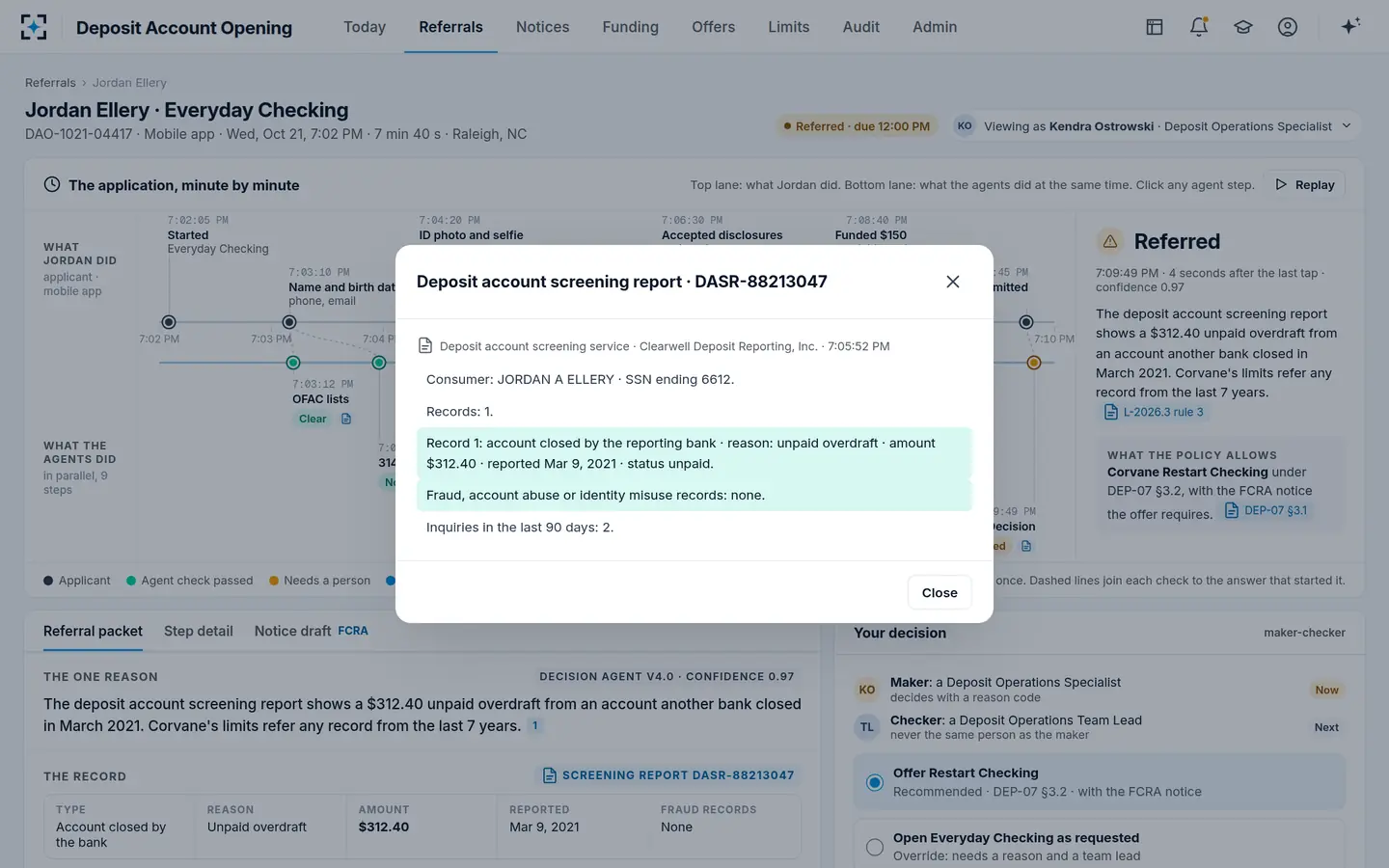Click the KO avatar beside Viewing as

pyautogui.click(x=965, y=126)
